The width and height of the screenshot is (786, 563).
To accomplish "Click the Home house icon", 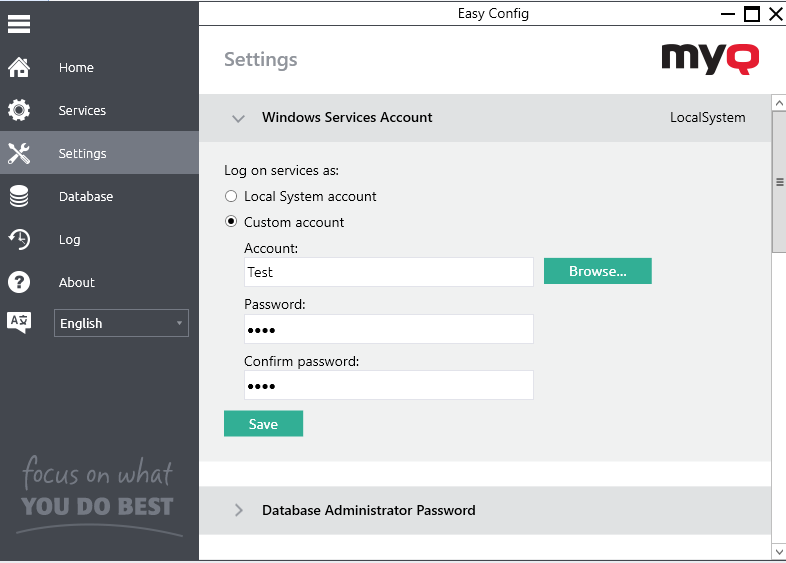I will (x=19, y=68).
